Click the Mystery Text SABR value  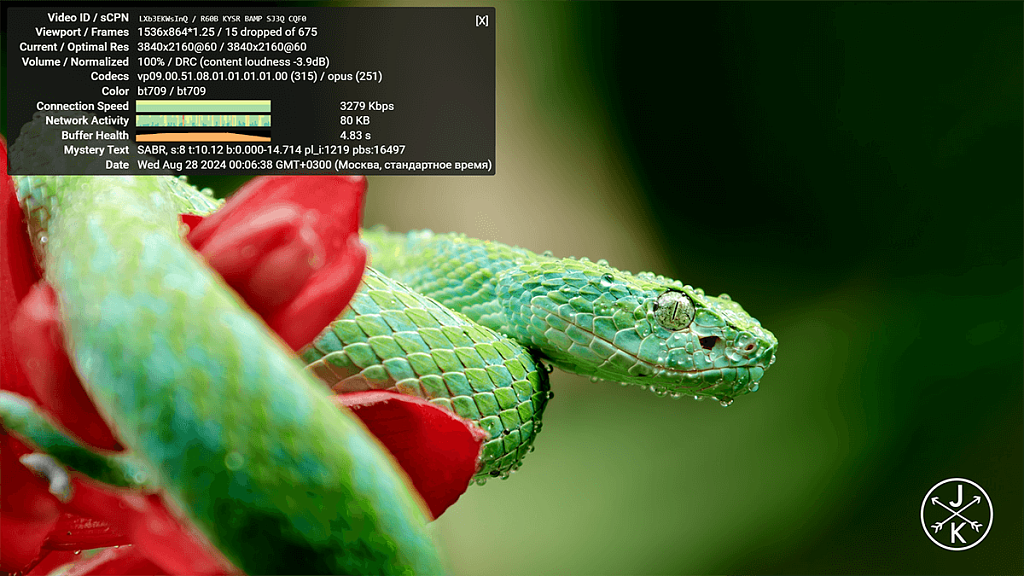coord(271,150)
